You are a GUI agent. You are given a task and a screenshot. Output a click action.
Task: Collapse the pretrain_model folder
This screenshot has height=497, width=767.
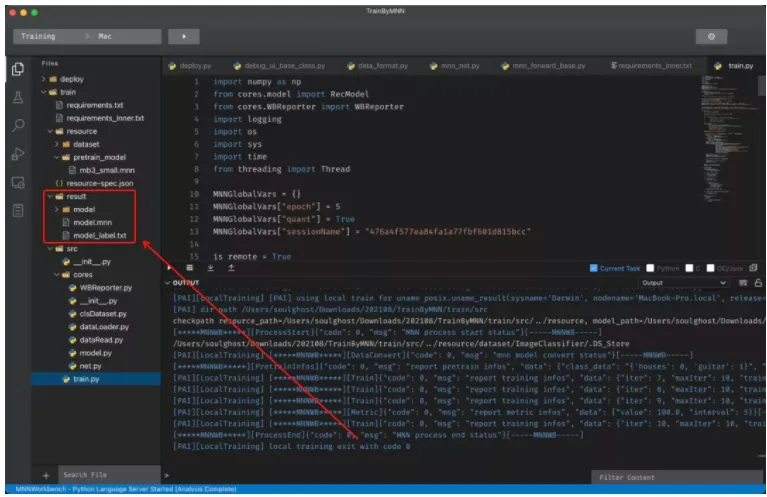point(56,157)
